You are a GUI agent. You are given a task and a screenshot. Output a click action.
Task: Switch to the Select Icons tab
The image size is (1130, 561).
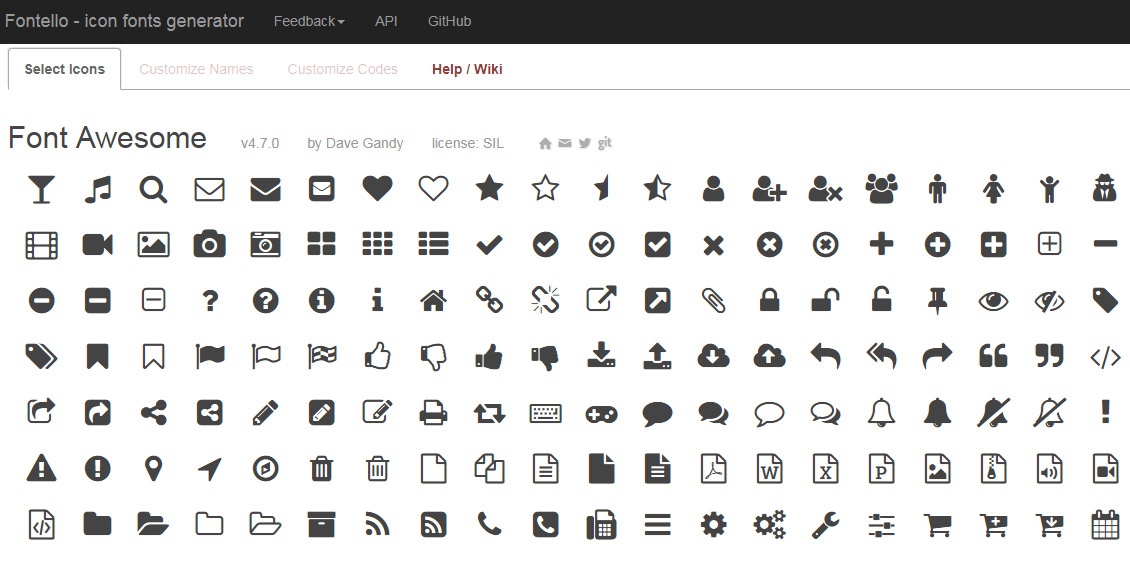pyautogui.click(x=65, y=69)
